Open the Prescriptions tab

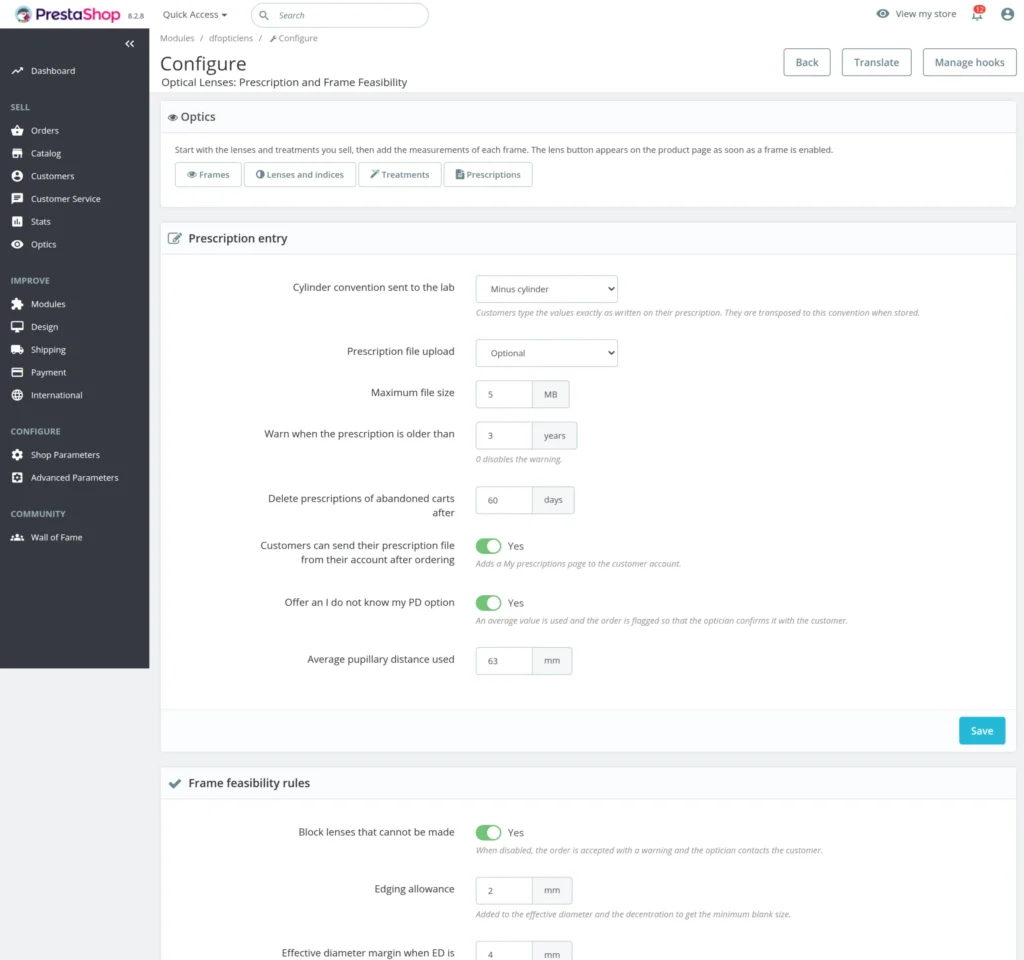point(488,174)
